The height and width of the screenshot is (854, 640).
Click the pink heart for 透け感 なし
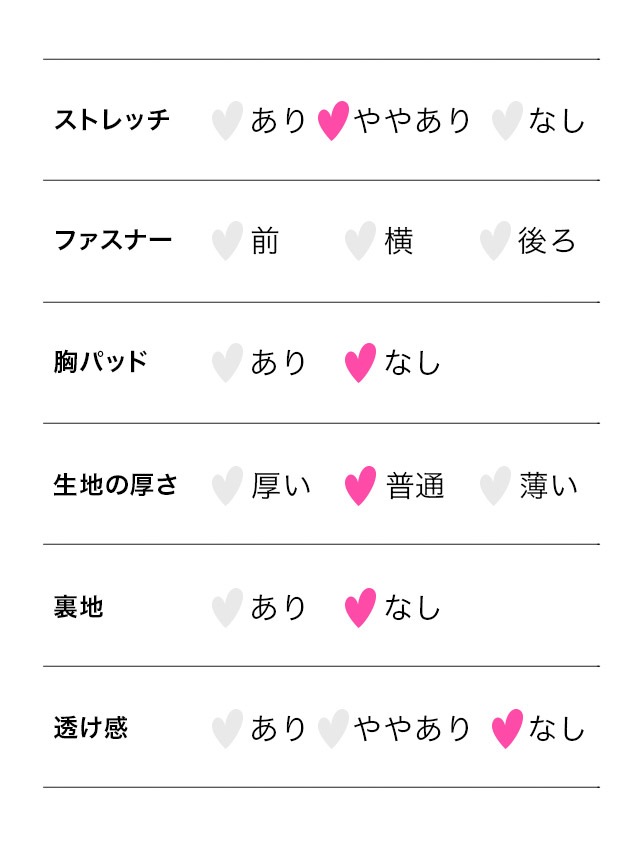(507, 729)
